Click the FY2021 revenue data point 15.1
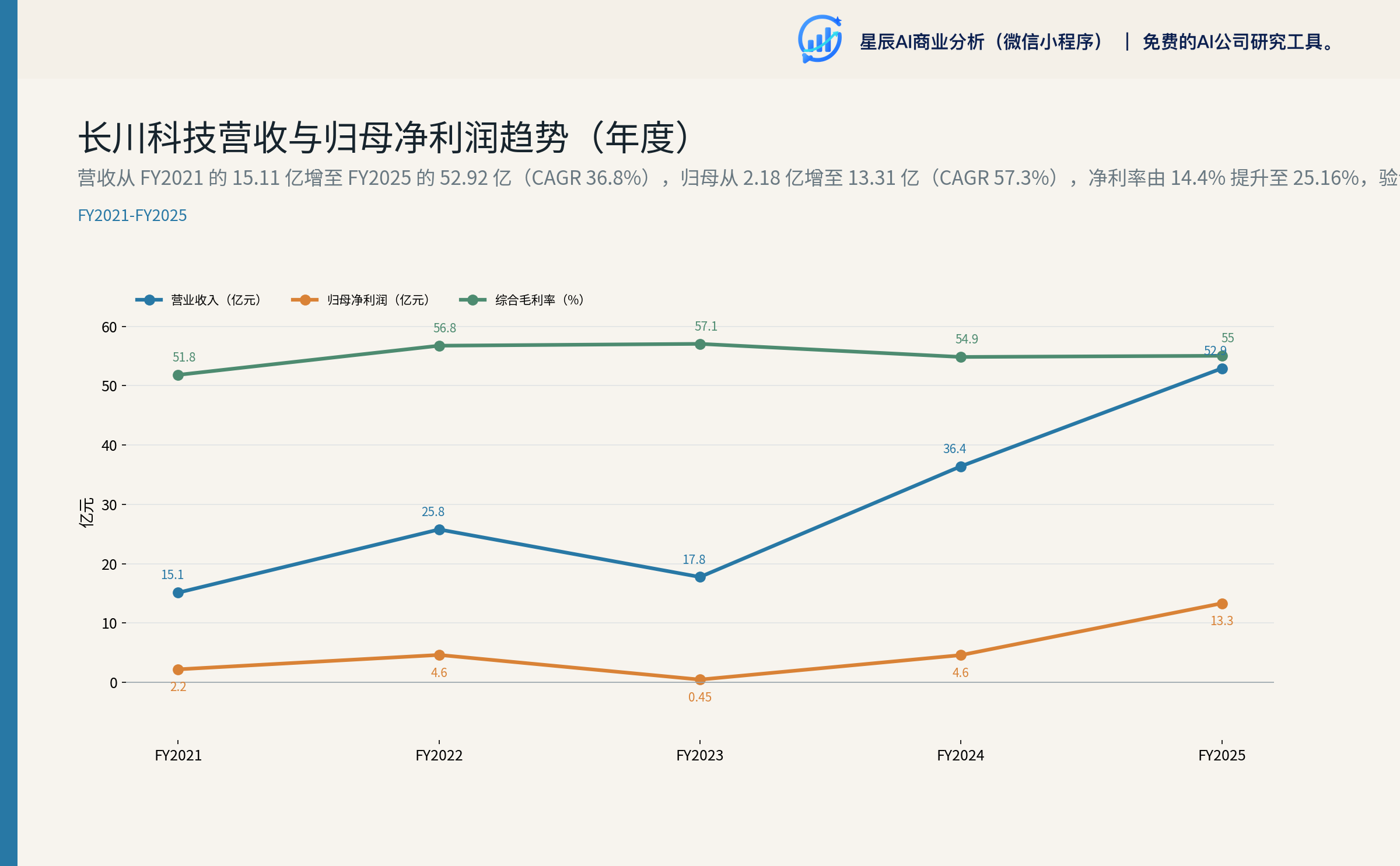The image size is (1400, 866). tap(178, 592)
